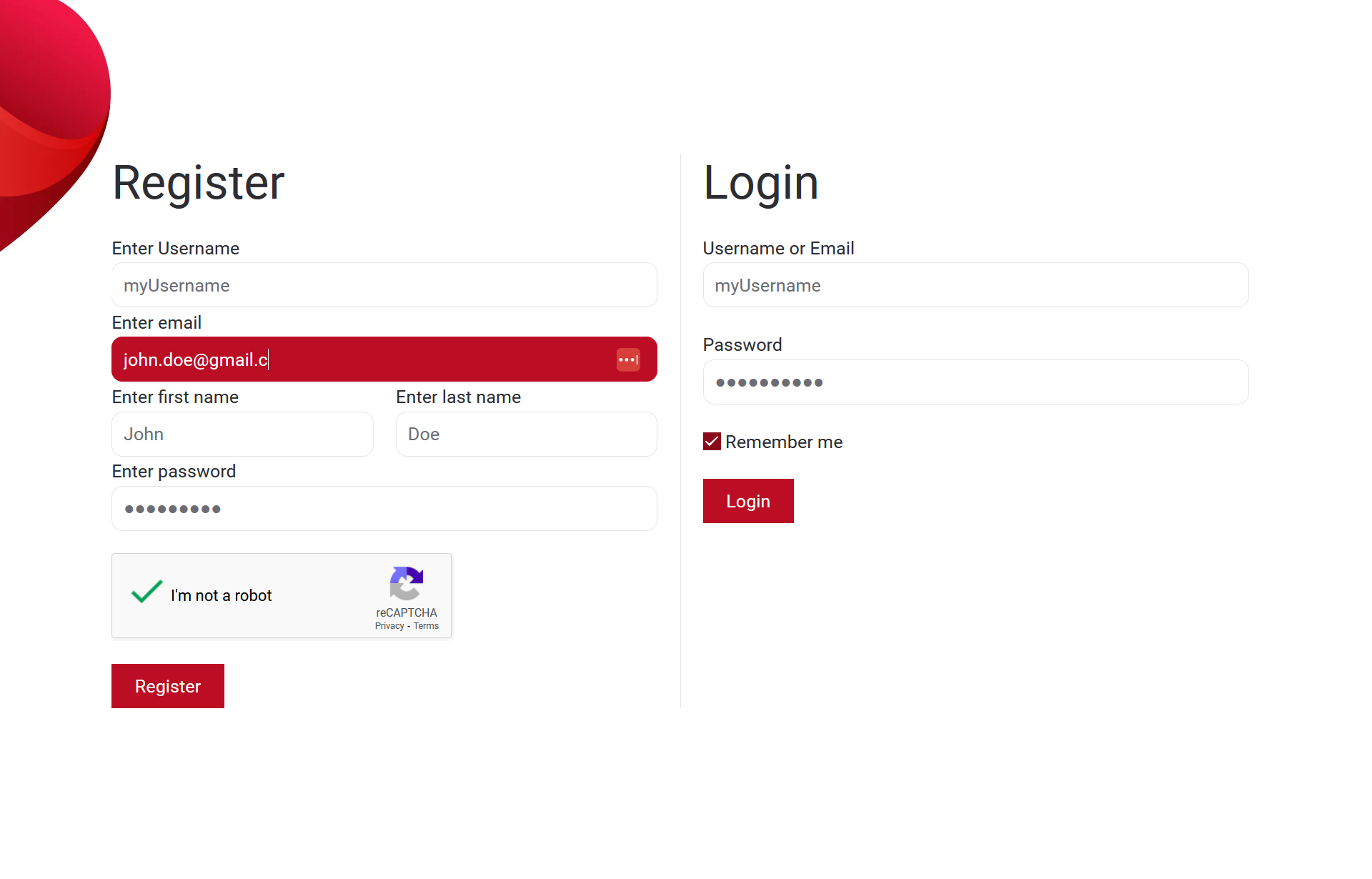Screen dimensions: 1372x879
Task: Click the Register heading
Action: click(x=199, y=182)
